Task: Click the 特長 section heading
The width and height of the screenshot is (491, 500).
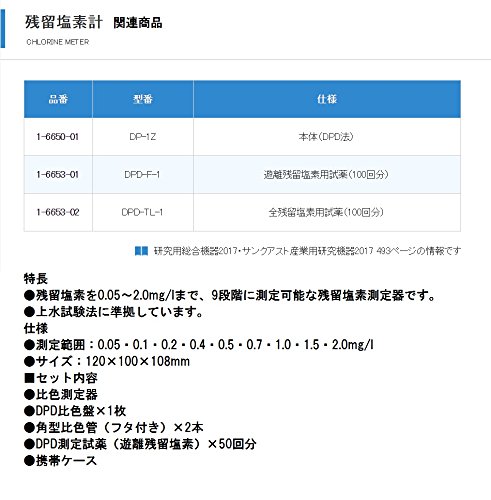Action: pyautogui.click(x=36, y=279)
